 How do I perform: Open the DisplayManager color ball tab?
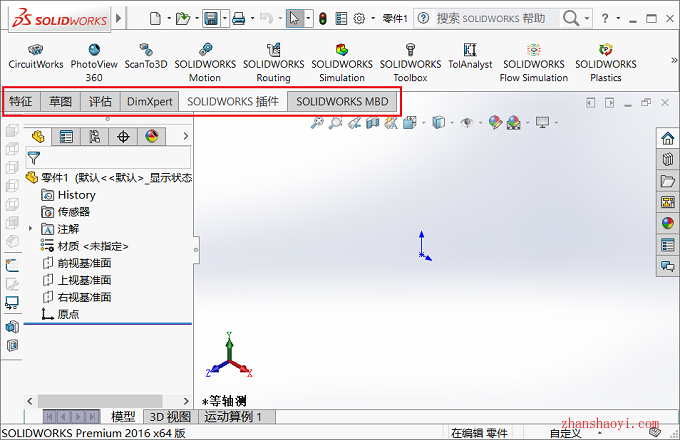point(151,137)
